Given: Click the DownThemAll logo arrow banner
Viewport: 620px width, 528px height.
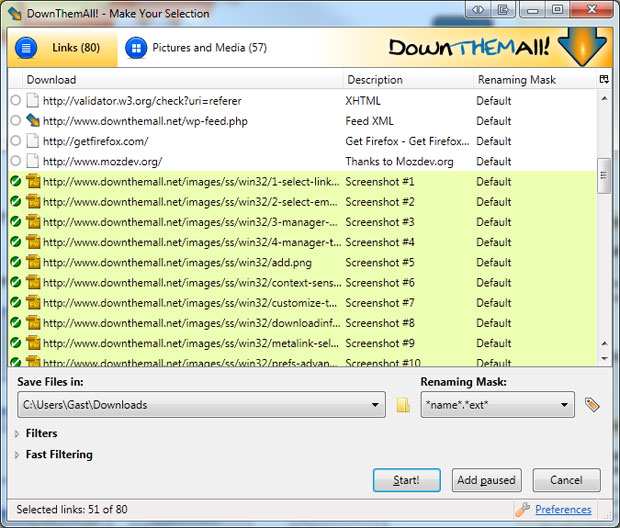Looking at the screenshot, I should point(582,48).
